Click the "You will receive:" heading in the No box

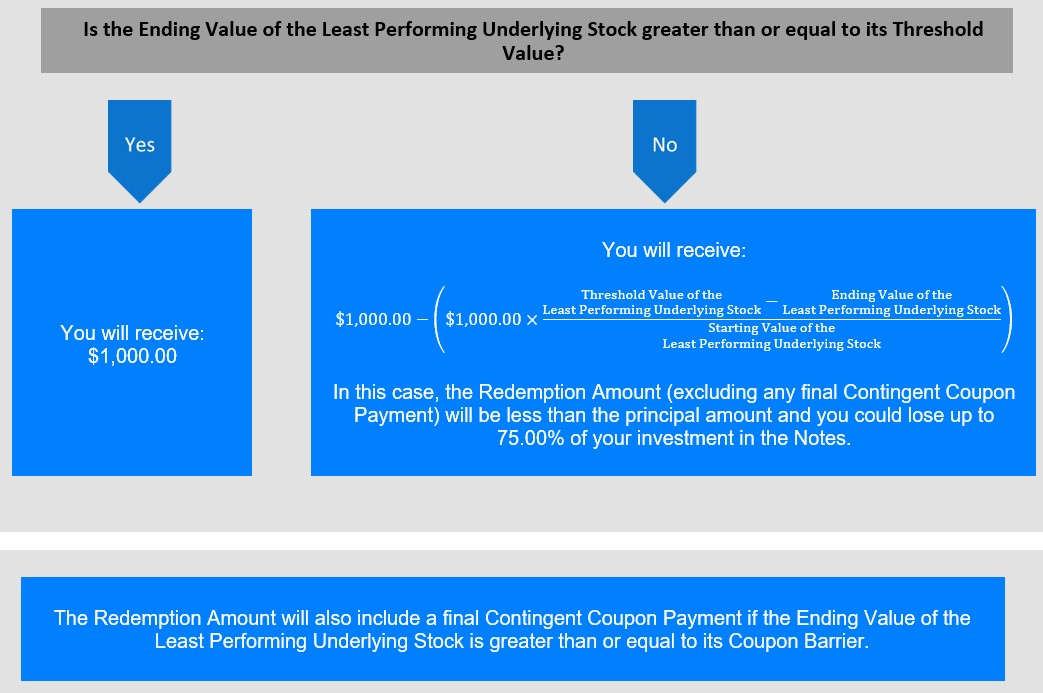click(674, 250)
